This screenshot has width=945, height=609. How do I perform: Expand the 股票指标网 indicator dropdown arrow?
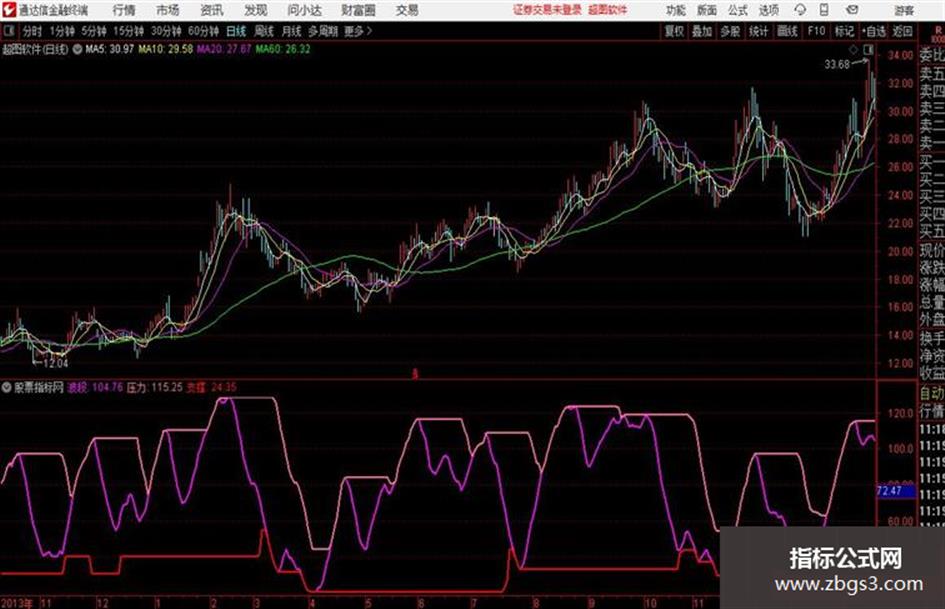tap(6, 388)
